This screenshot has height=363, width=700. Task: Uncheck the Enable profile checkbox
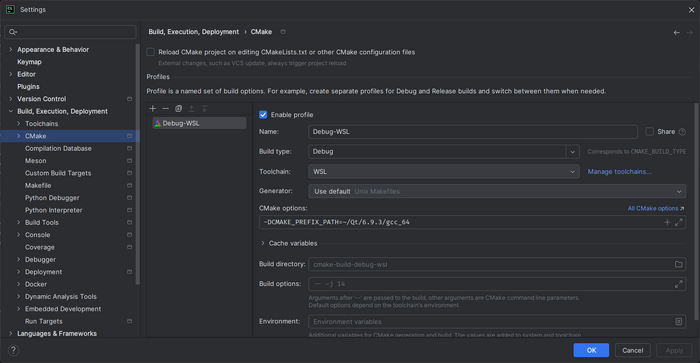[x=263, y=115]
